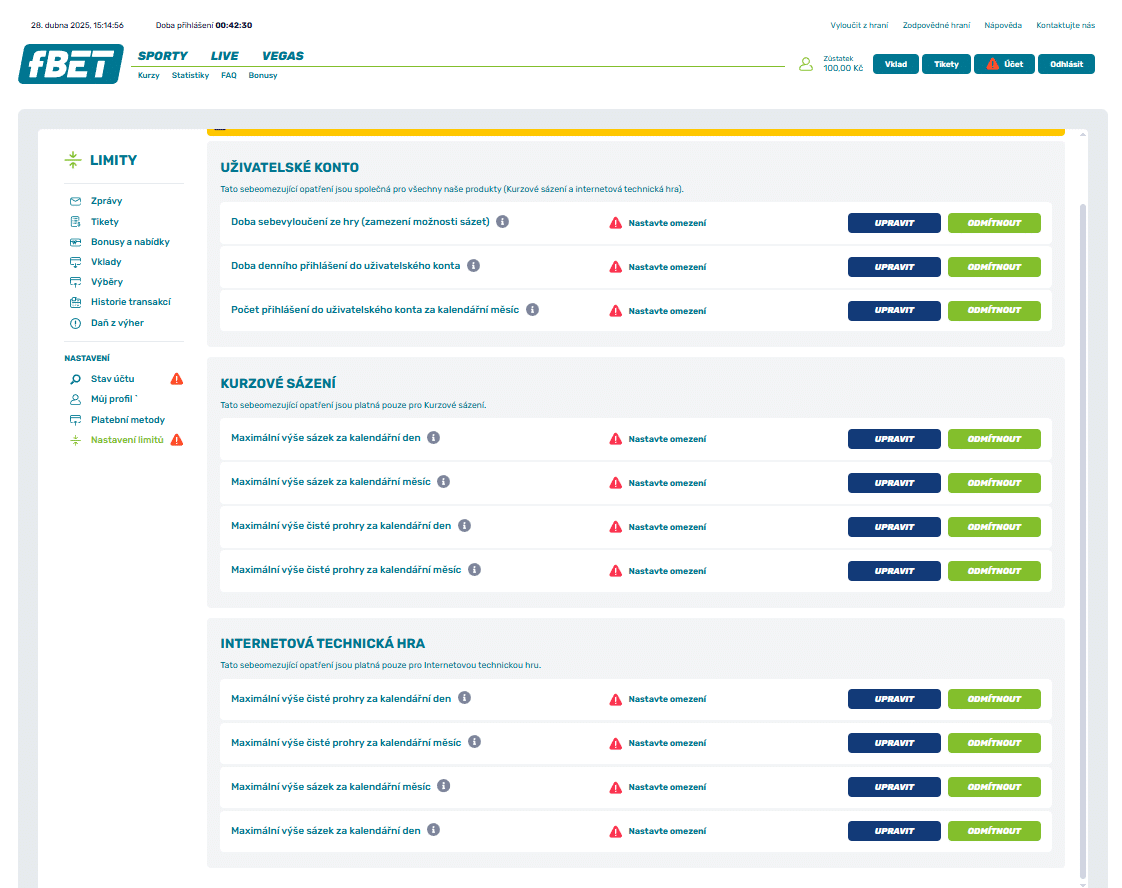Screen dimensions: 1122x888
Task: Click info icon for Technická hra sázky za měsíc
Action: point(444,786)
